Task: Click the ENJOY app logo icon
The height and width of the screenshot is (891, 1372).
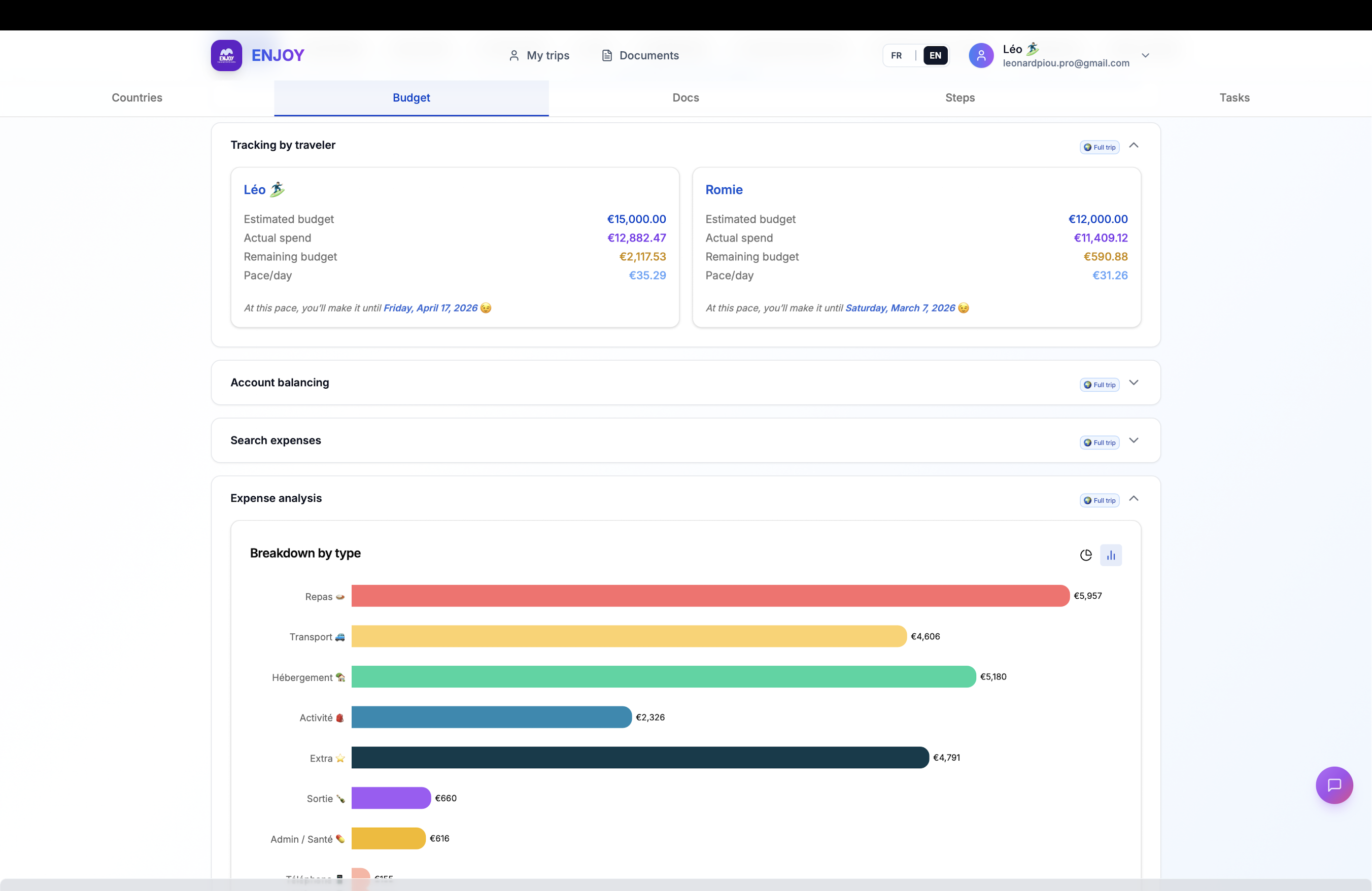Action: (226, 55)
